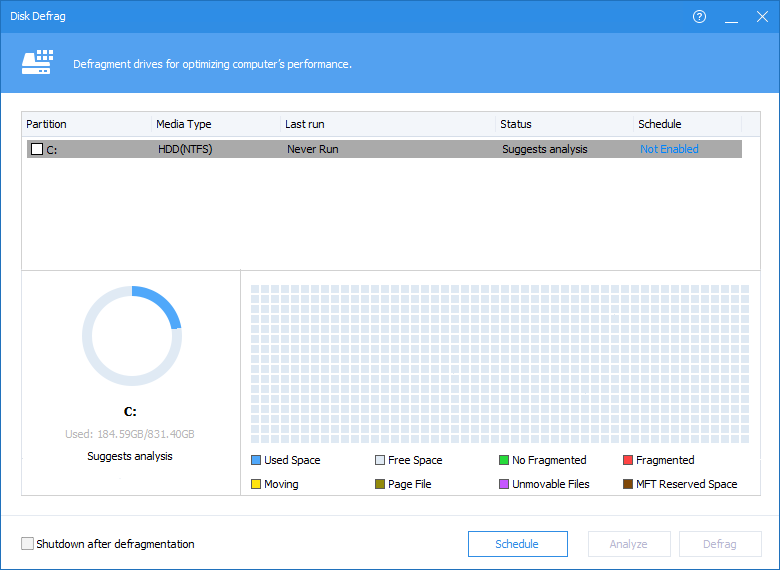Click the disk usage donut chart
Image resolution: width=780 pixels, height=570 pixels.
131,336
